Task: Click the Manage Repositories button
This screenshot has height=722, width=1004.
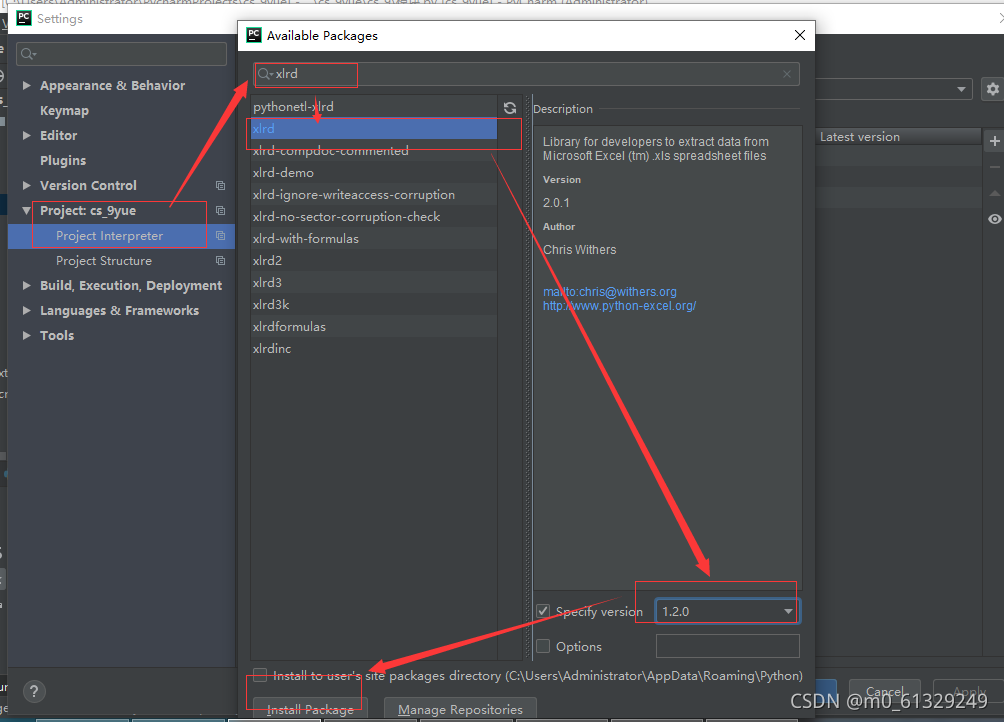Action: 460,709
